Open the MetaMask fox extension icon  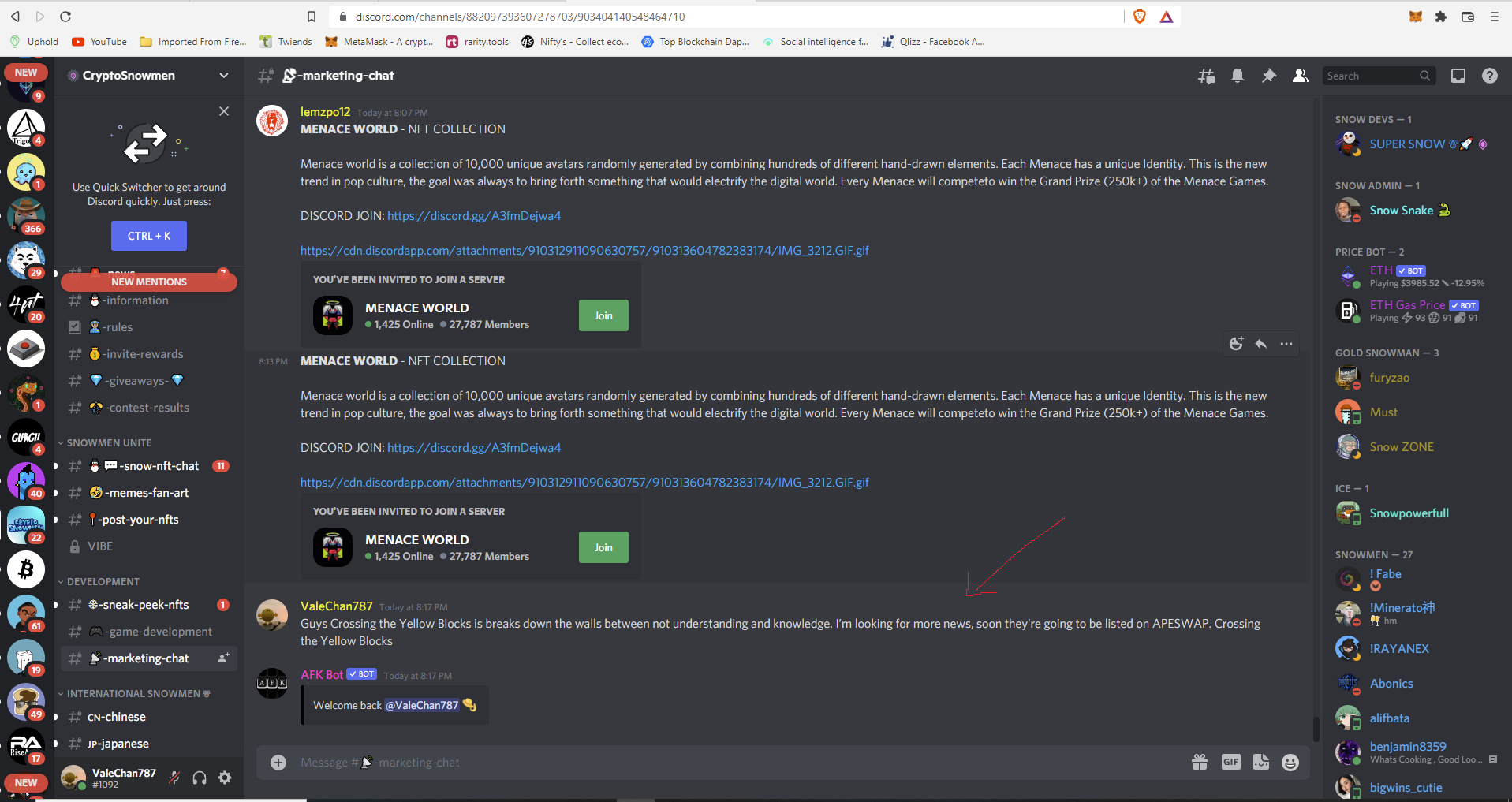(x=1416, y=17)
